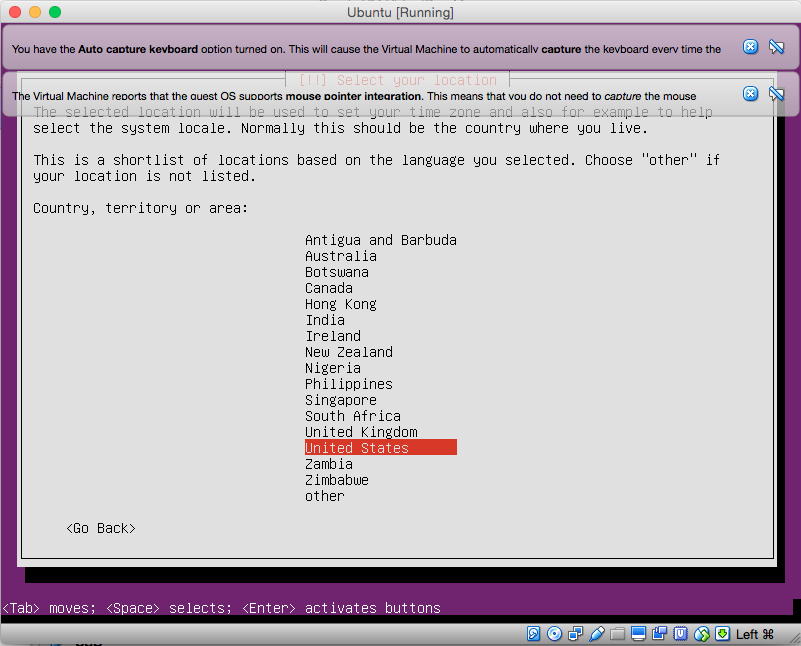Dismiss the Auto capture keyboard notification
The width and height of the screenshot is (801, 646).
(750, 47)
